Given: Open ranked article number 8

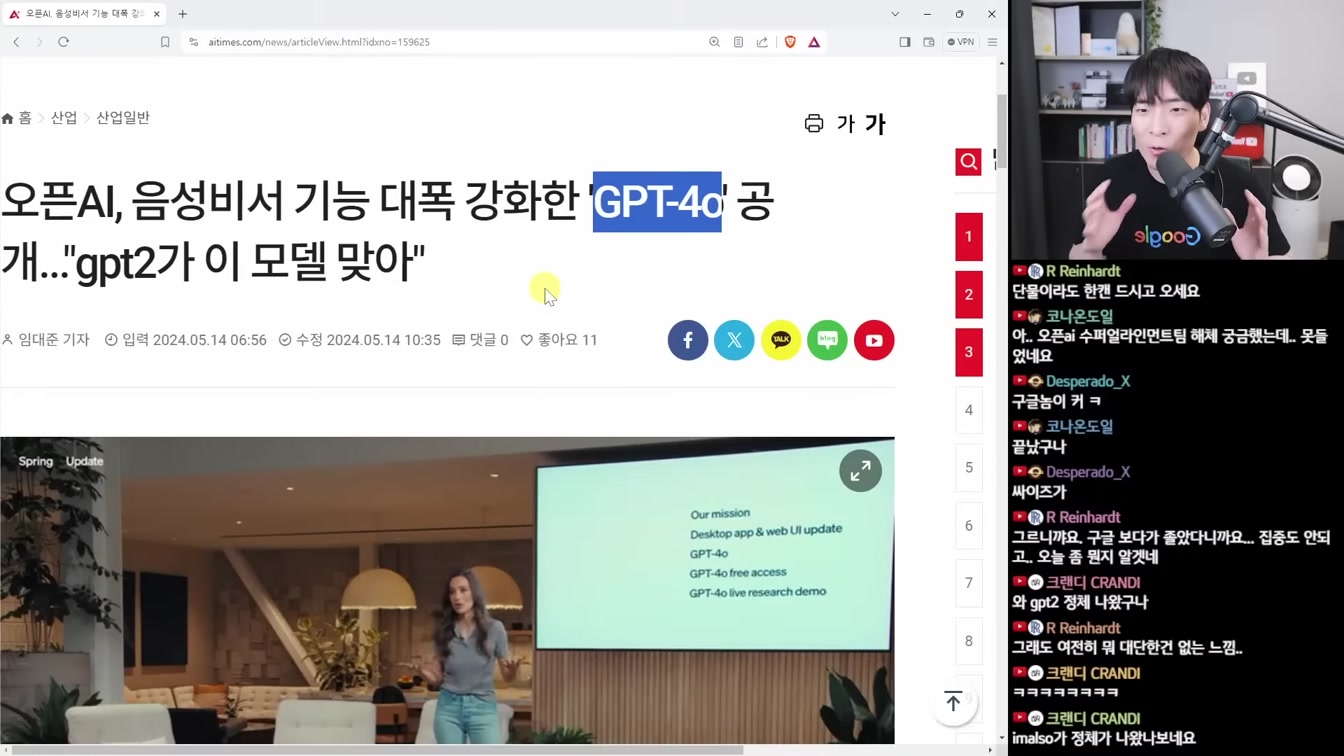Looking at the screenshot, I should coord(968,641).
